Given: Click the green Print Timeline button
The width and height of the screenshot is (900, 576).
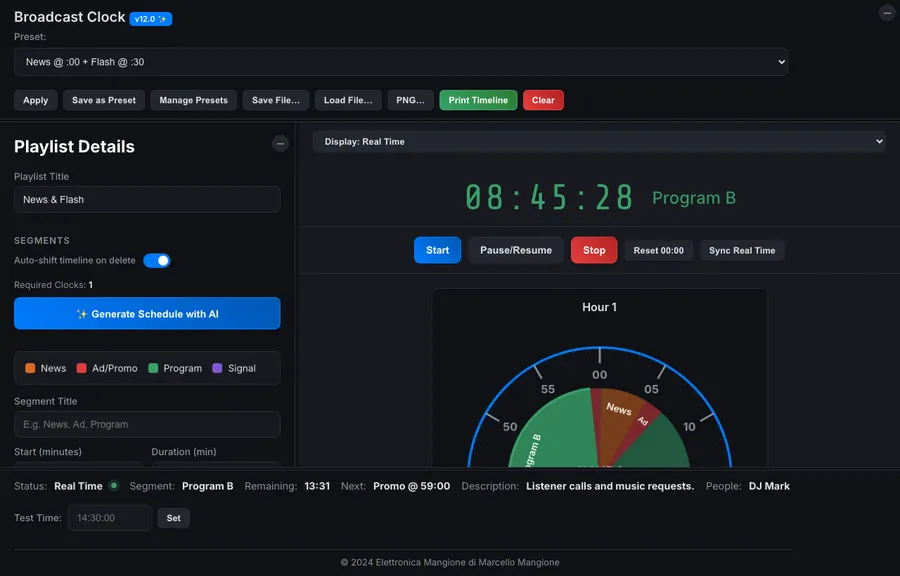Looking at the screenshot, I should (478, 100).
